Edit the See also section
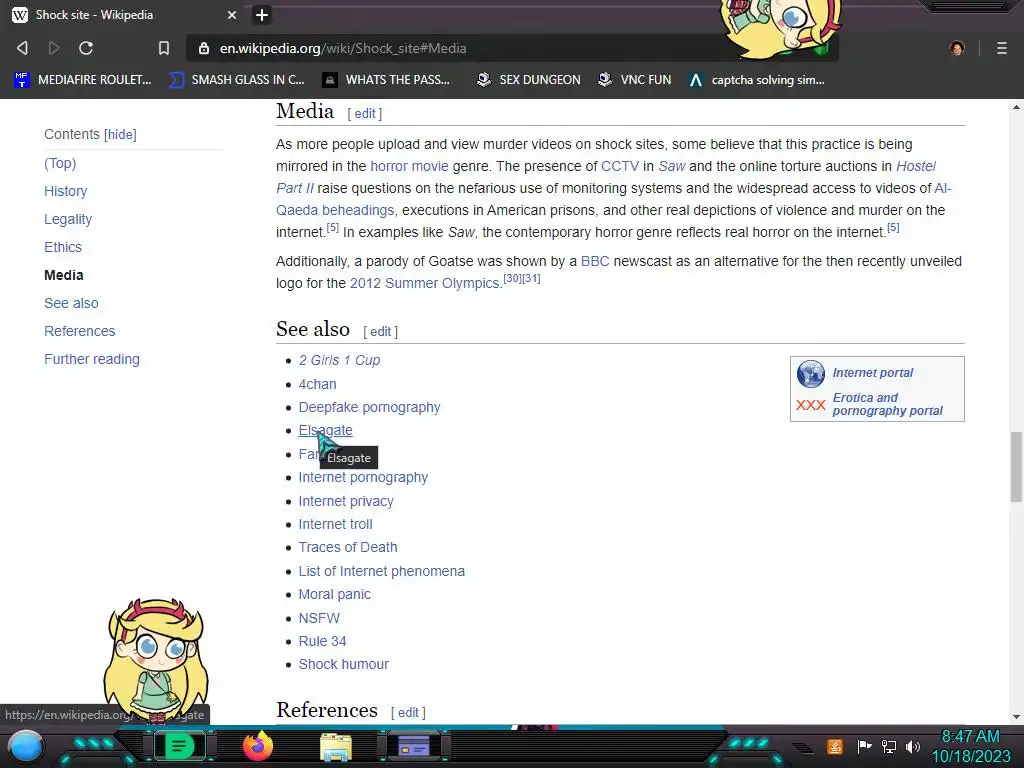This screenshot has width=1024, height=768. tap(380, 332)
